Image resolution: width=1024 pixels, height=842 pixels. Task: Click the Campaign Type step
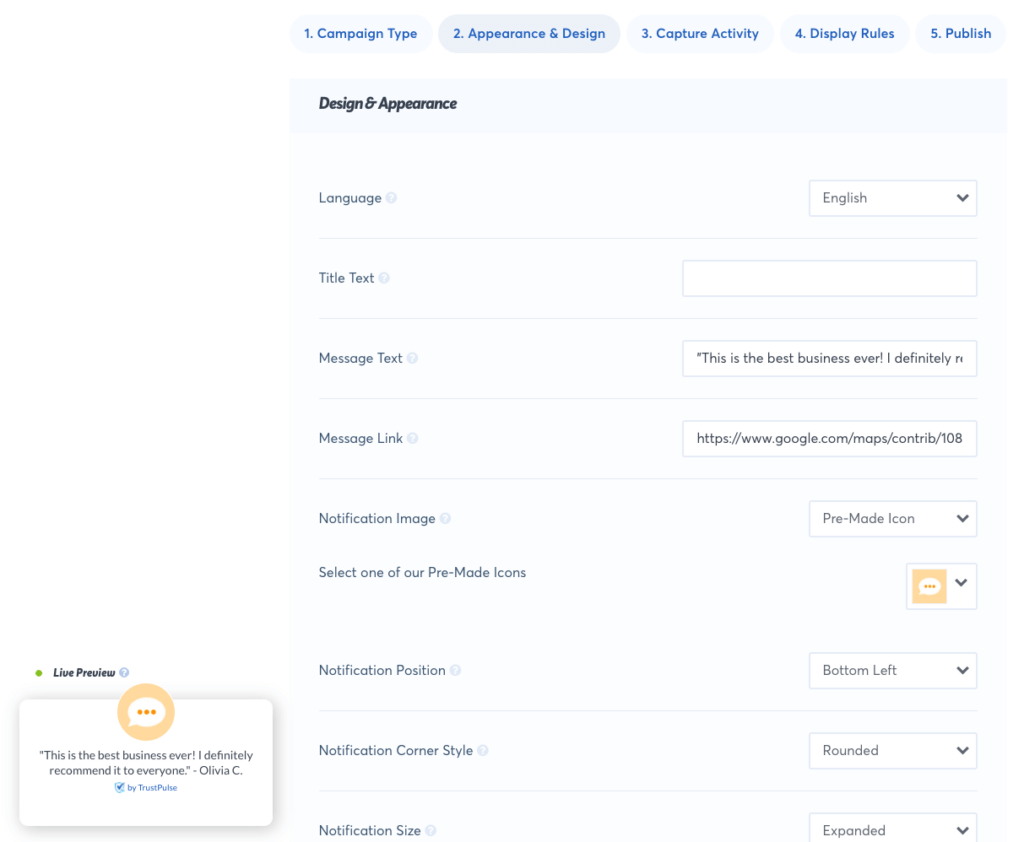360,33
